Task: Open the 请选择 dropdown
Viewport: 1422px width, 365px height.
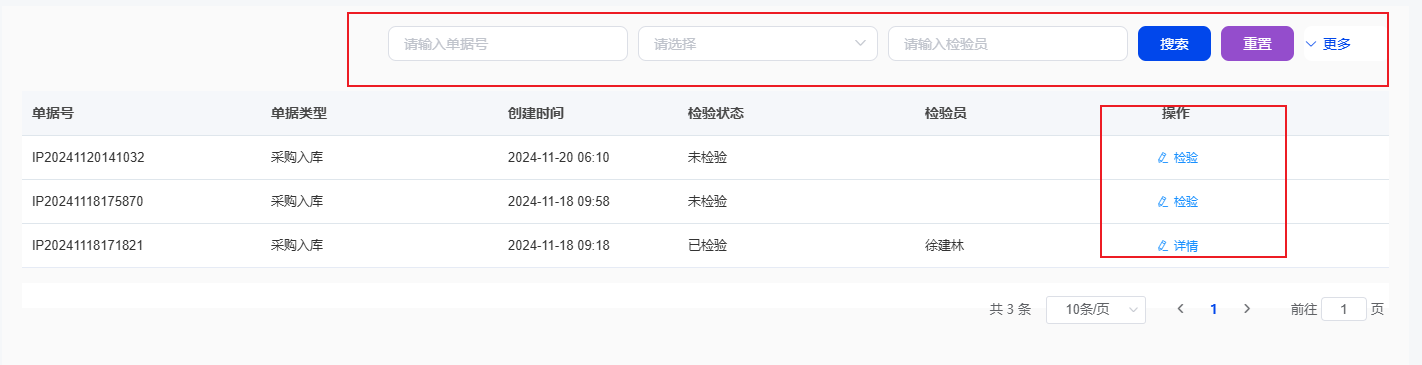Action: click(x=758, y=44)
